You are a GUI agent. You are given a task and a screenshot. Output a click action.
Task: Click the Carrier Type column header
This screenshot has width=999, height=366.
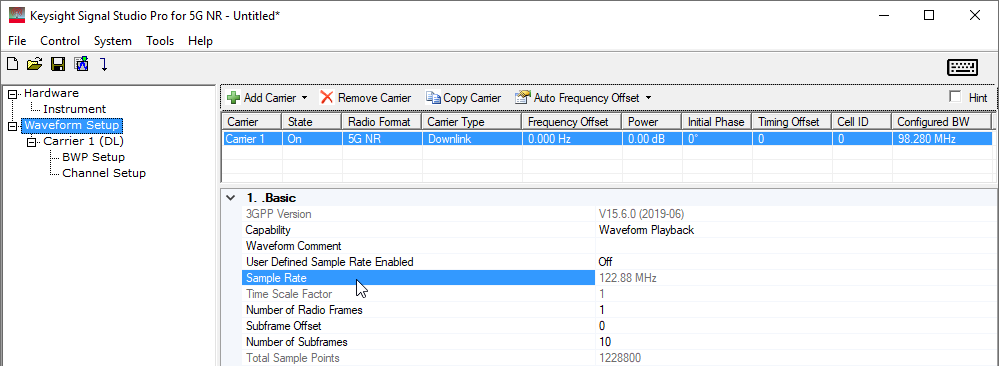pos(471,121)
